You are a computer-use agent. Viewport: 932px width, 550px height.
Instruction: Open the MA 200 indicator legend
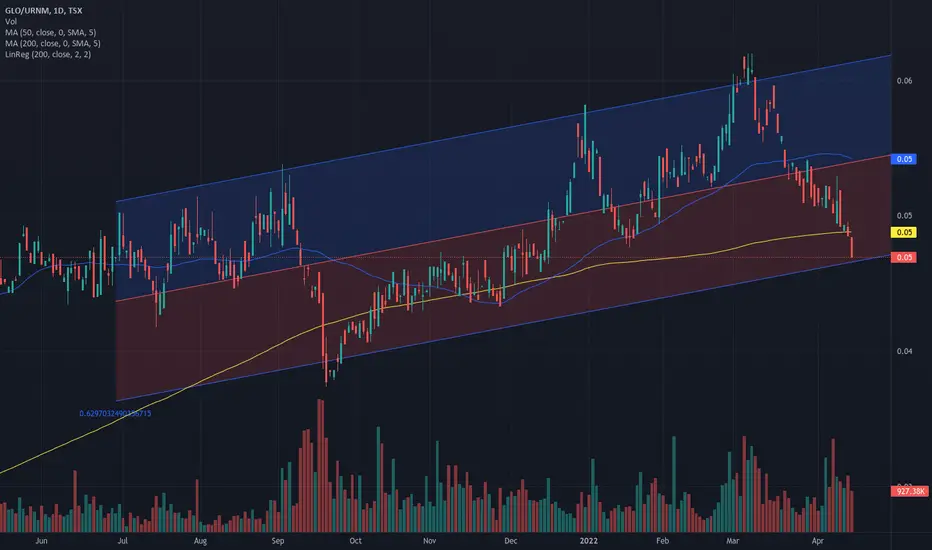[x=53, y=43]
